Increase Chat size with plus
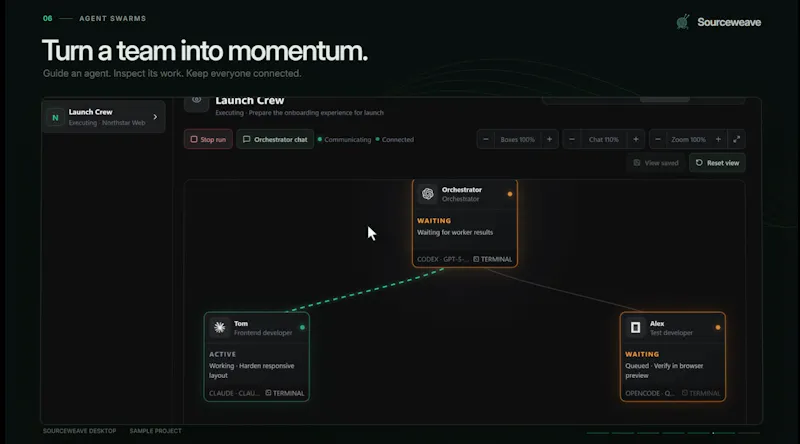800x444 pixels. coord(636,139)
